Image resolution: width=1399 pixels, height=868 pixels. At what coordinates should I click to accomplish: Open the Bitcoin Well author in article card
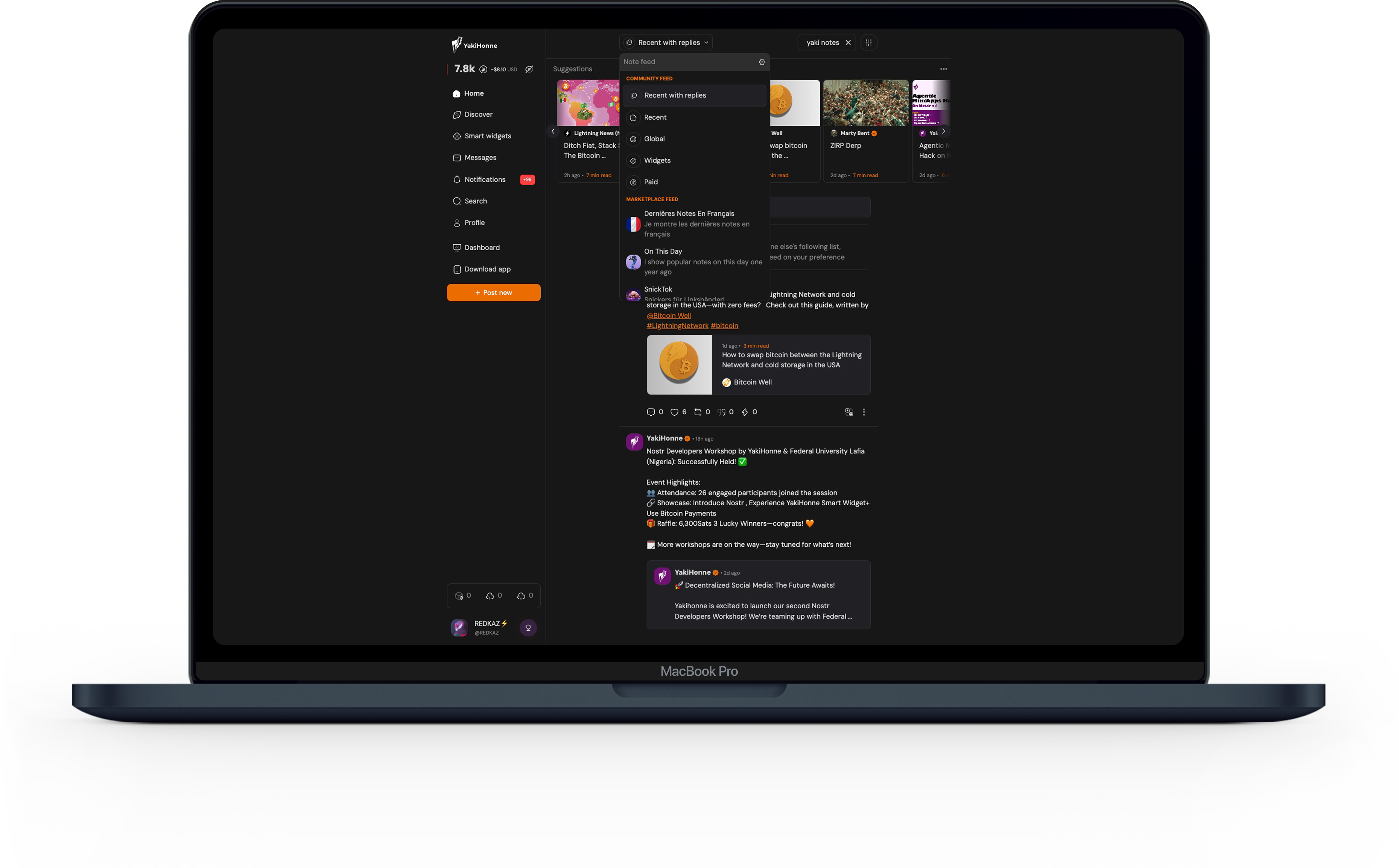pos(747,382)
